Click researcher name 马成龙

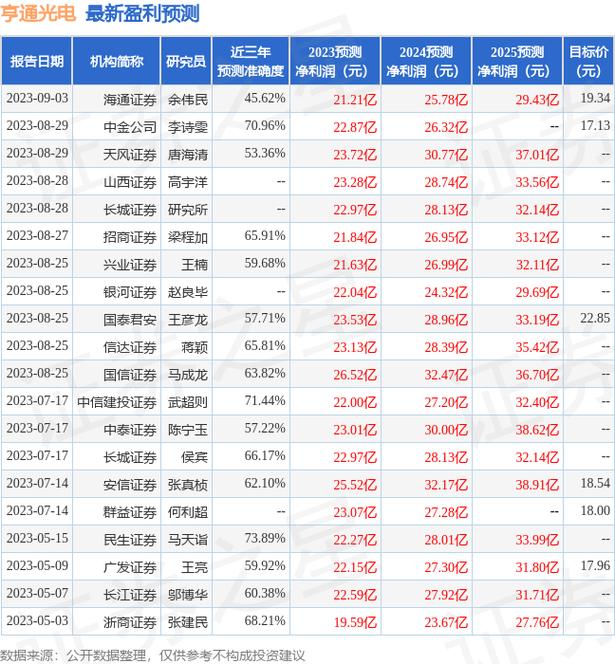point(188,375)
